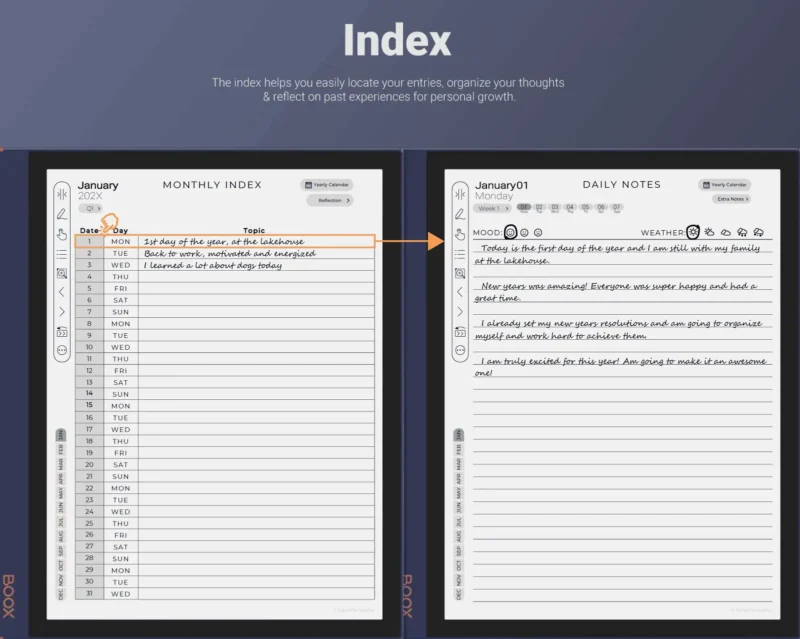The width and height of the screenshot is (800, 639).
Task: Open the Reflection expander
Action: pos(328,200)
